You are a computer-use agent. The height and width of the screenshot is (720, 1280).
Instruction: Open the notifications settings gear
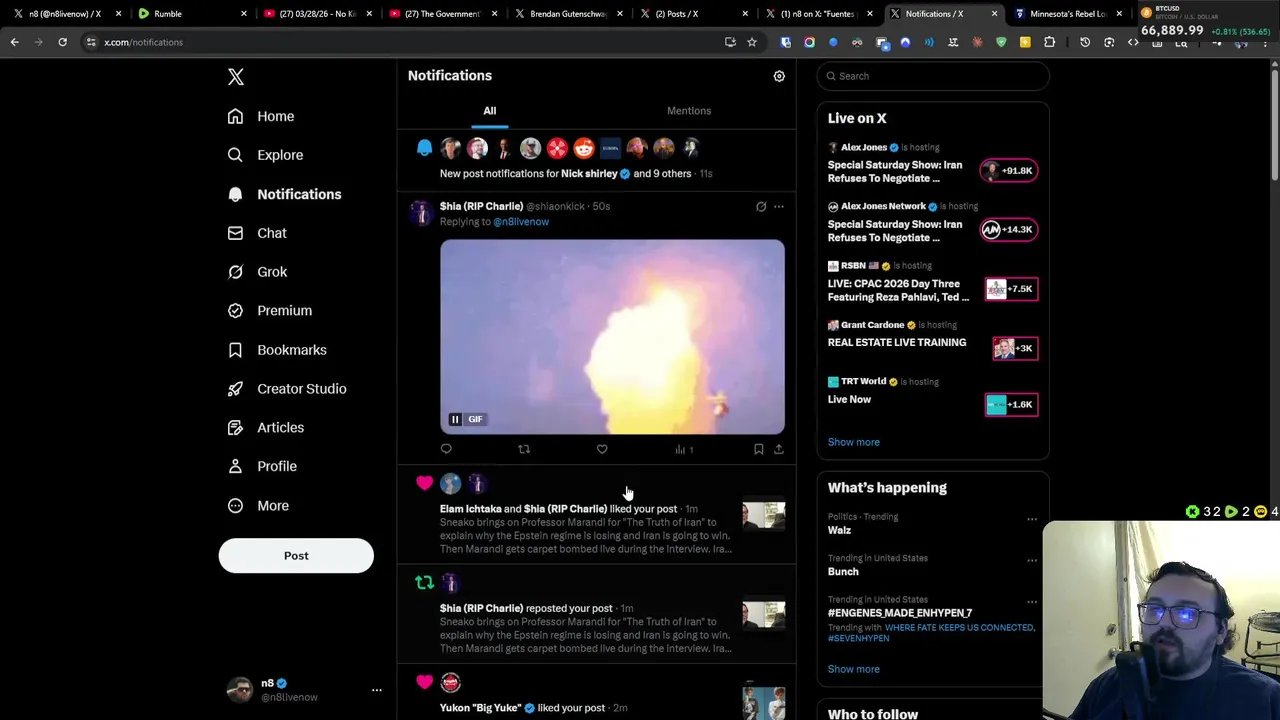point(779,76)
